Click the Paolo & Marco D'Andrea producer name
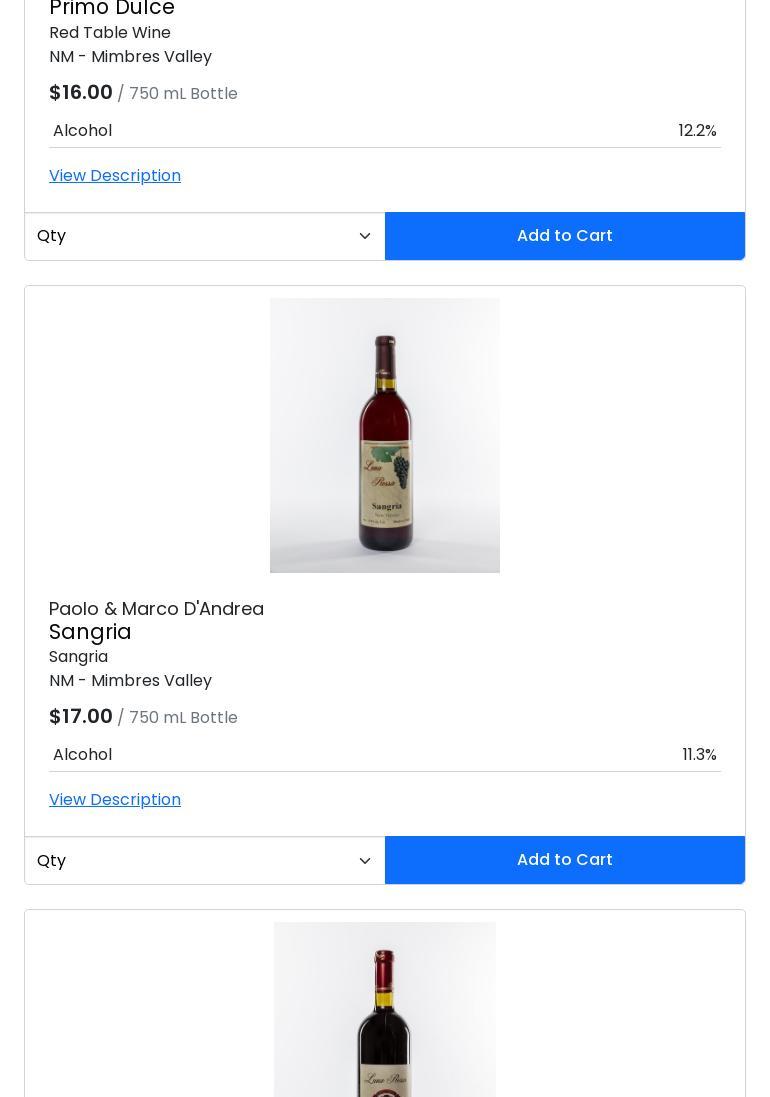 click(156, 609)
